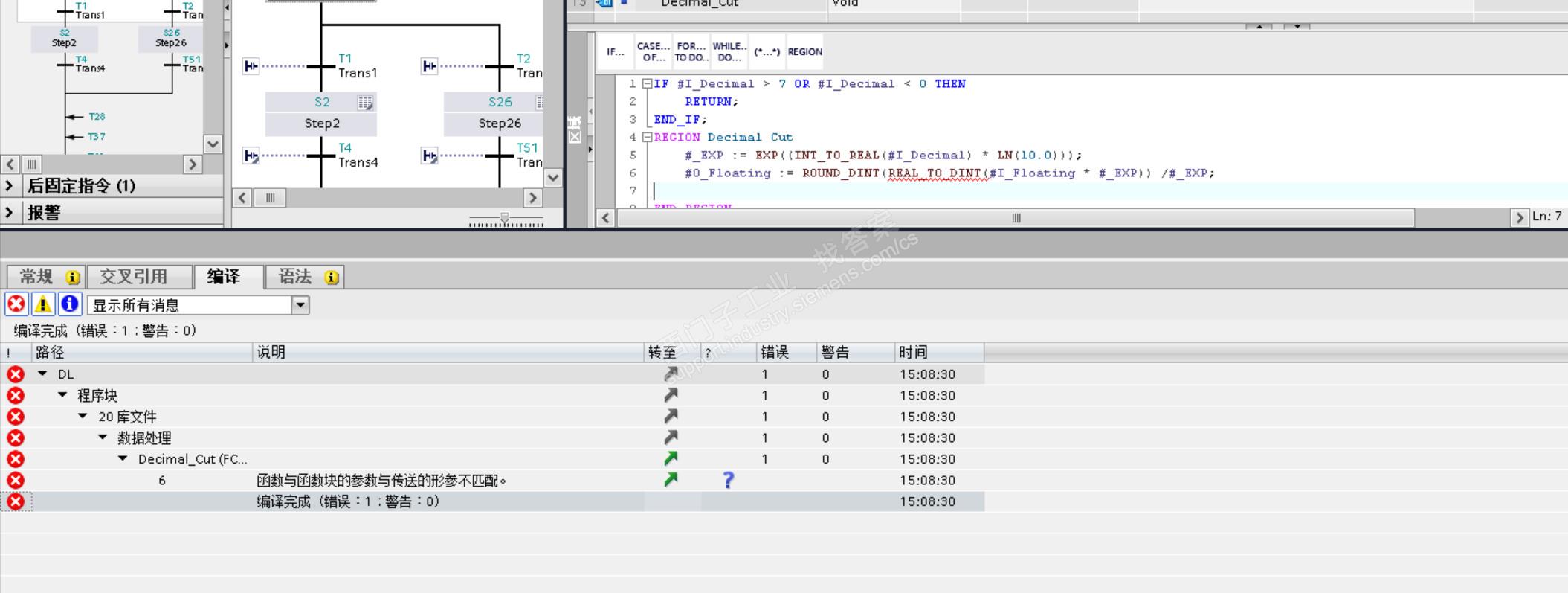Click the T4 Trans4 condition contact icon

pos(251,156)
